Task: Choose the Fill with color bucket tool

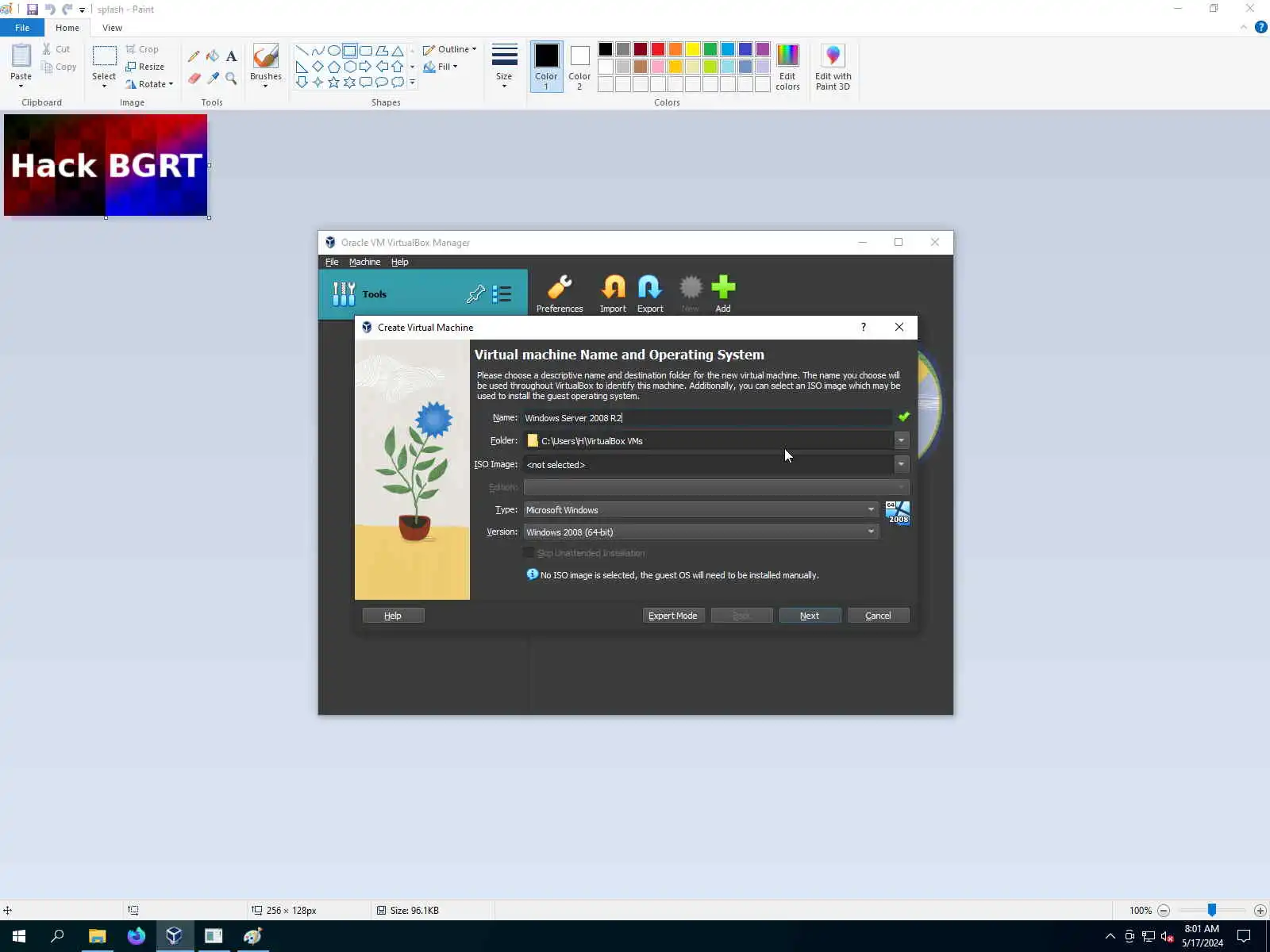Action: 213,56
